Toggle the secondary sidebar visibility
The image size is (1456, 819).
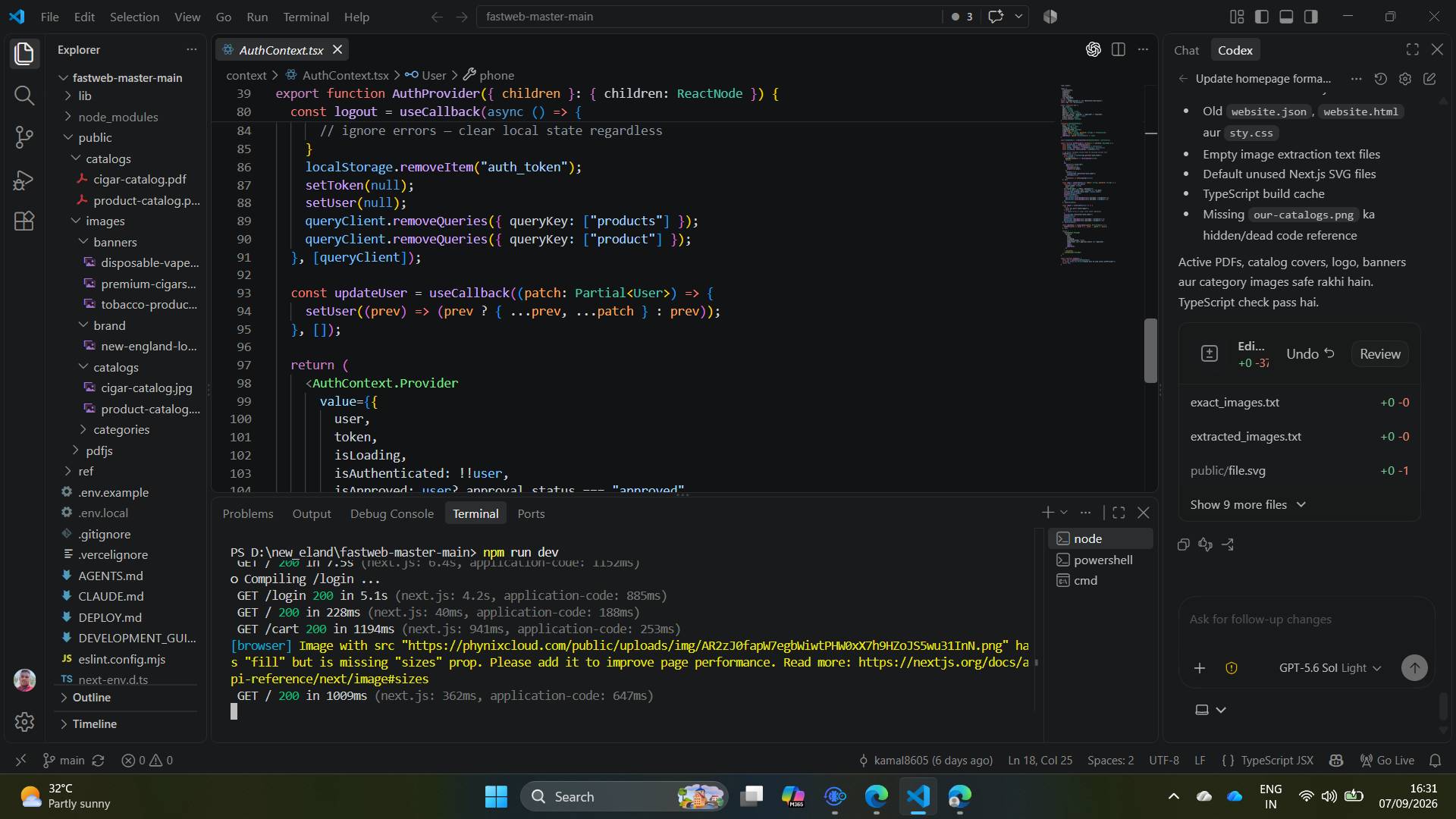tap(1311, 17)
